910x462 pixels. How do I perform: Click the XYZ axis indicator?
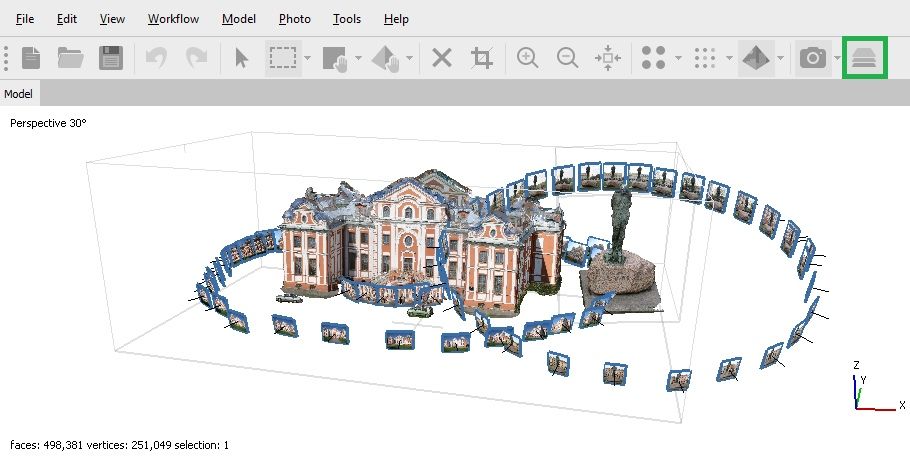coord(878,387)
